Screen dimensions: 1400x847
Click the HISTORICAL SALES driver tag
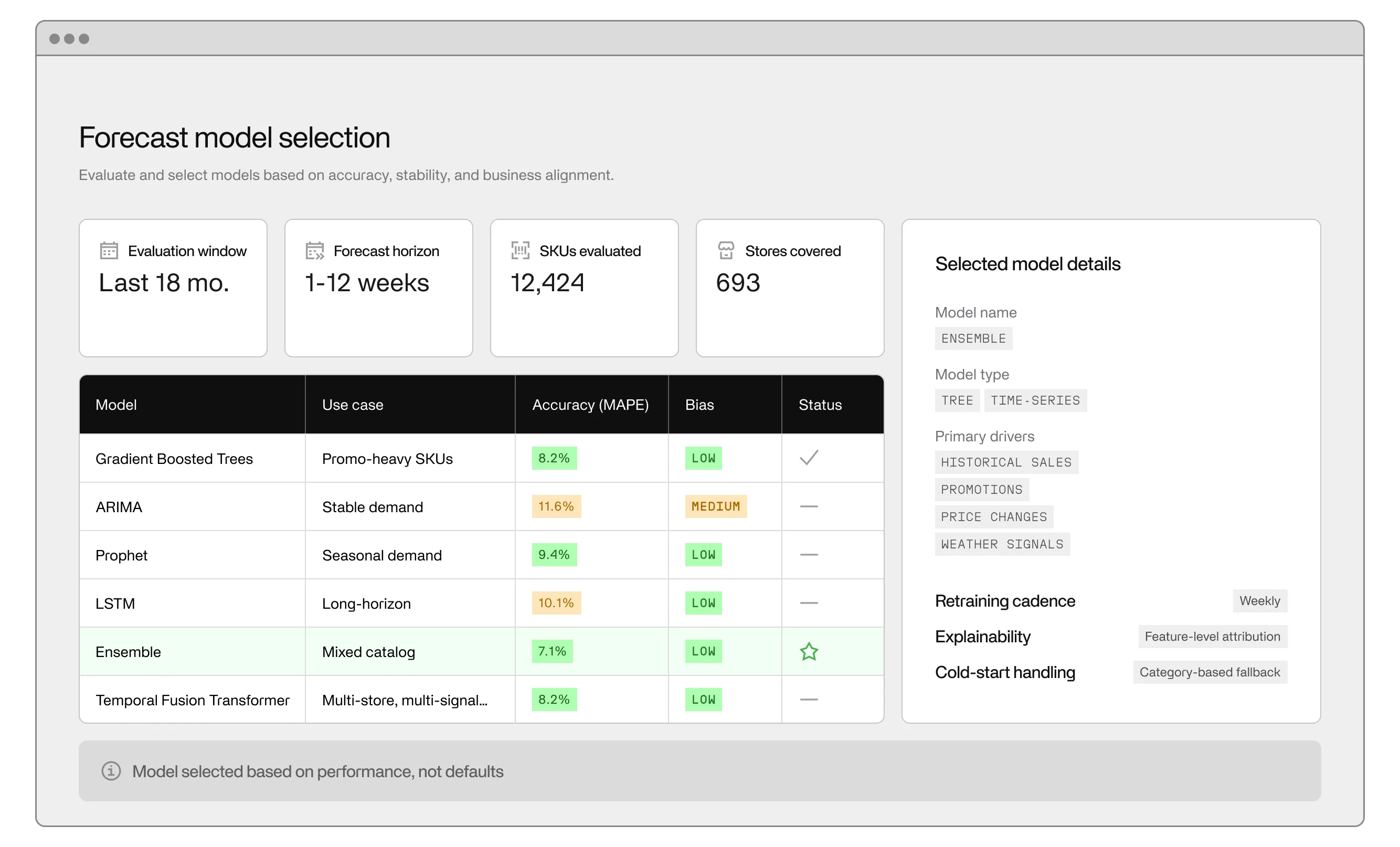(x=1006, y=462)
